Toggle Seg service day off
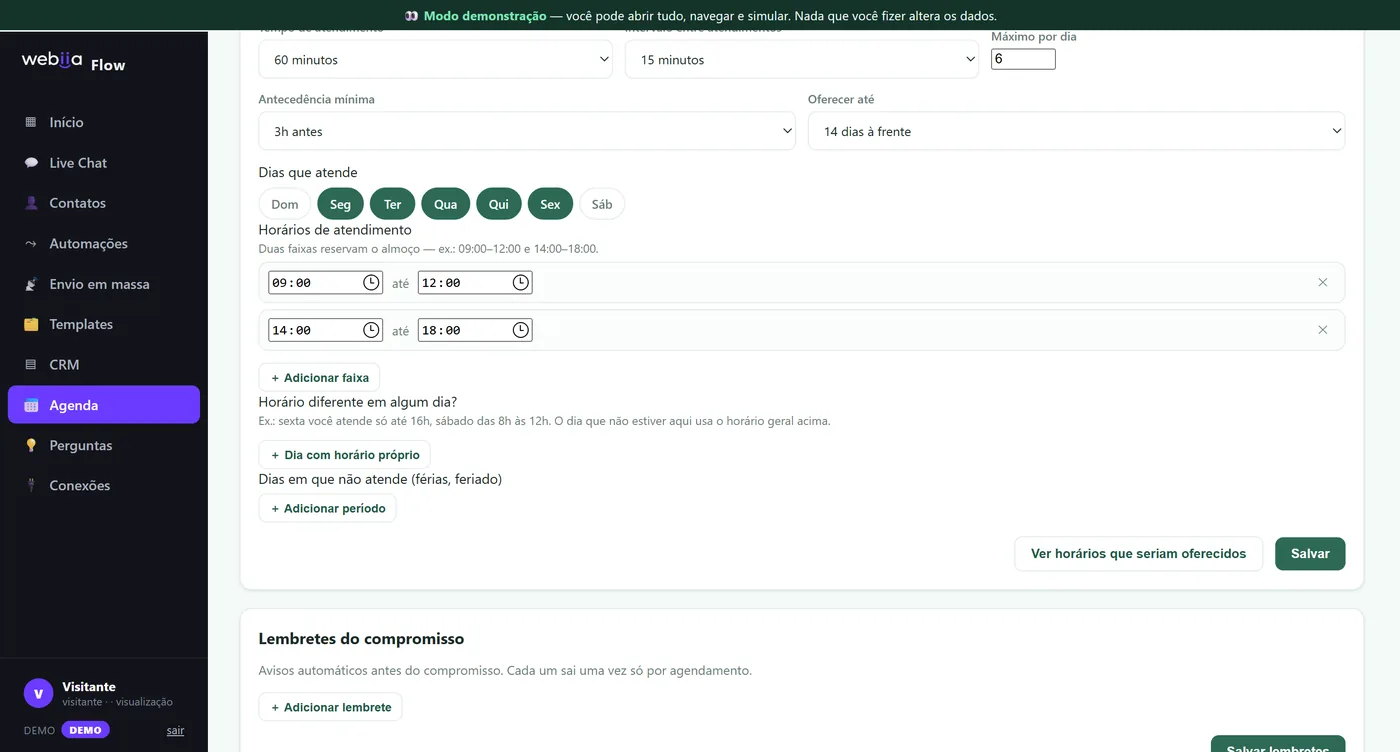This screenshot has height=752, width=1400. (340, 204)
